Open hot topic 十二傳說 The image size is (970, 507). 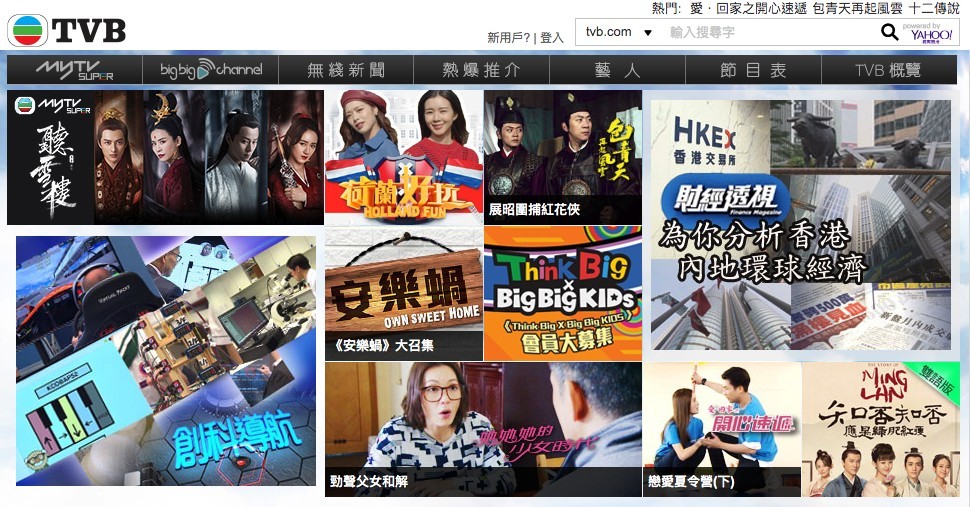(934, 8)
